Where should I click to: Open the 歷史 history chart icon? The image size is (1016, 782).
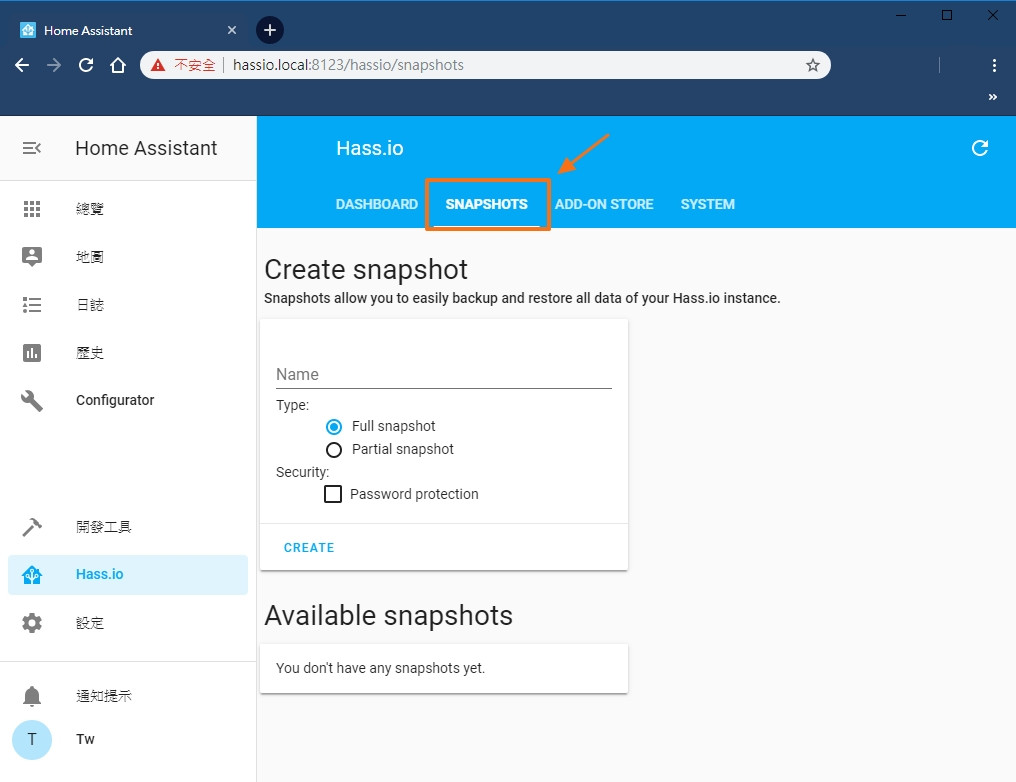(x=32, y=353)
